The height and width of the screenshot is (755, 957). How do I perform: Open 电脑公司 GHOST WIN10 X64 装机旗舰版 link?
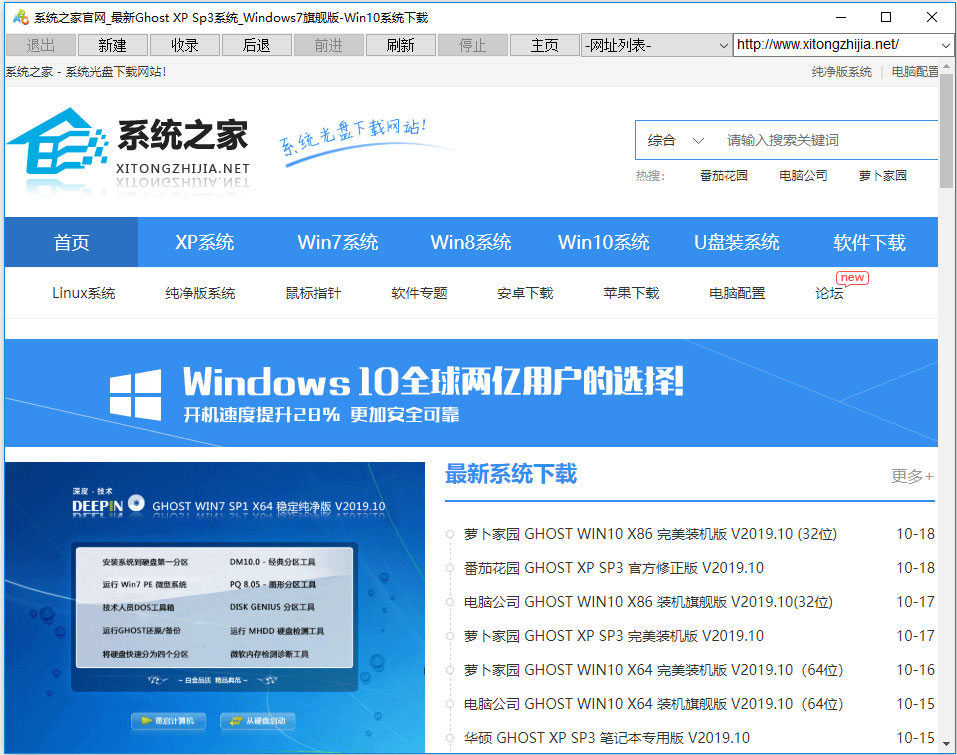coord(653,704)
